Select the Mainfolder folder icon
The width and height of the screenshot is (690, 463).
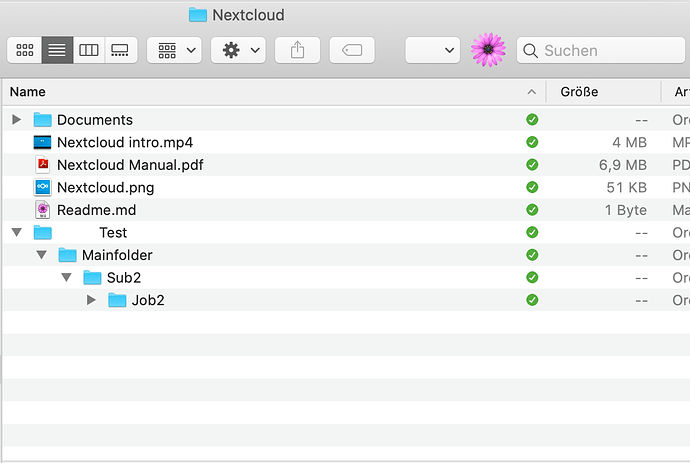coord(67,254)
